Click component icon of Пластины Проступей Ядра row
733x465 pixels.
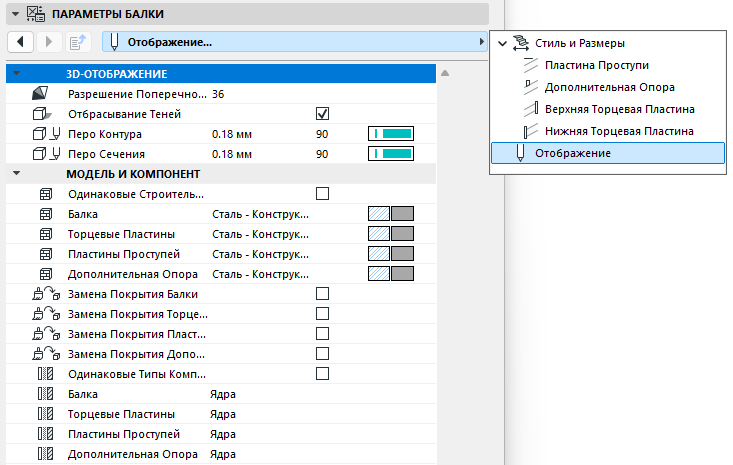[x=45, y=434]
